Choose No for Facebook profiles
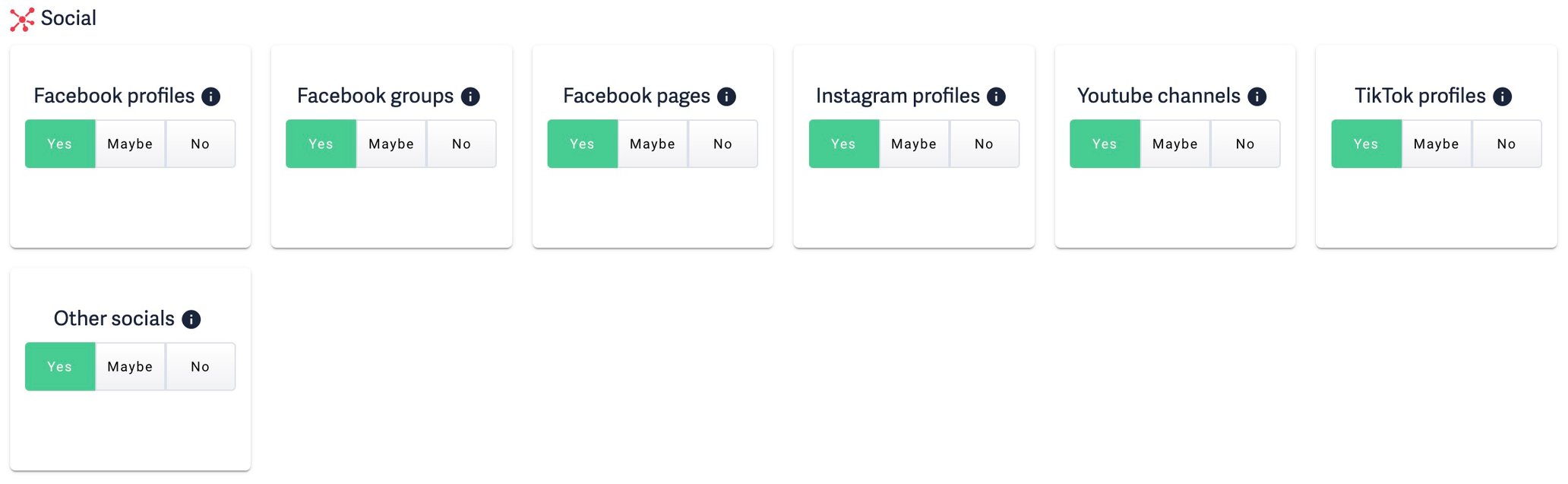 coord(200,144)
